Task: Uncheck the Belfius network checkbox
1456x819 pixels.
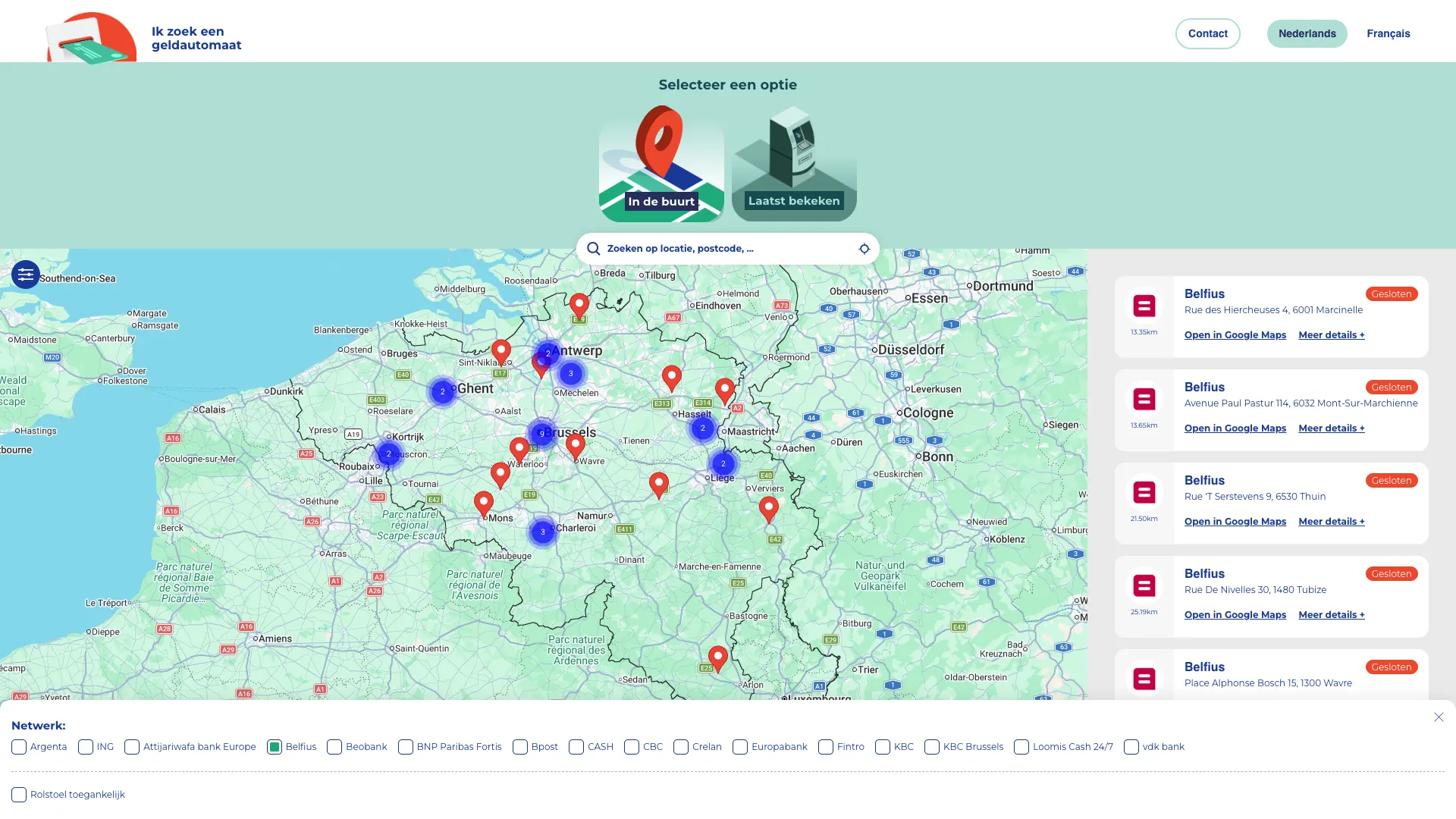Action: pos(275,747)
